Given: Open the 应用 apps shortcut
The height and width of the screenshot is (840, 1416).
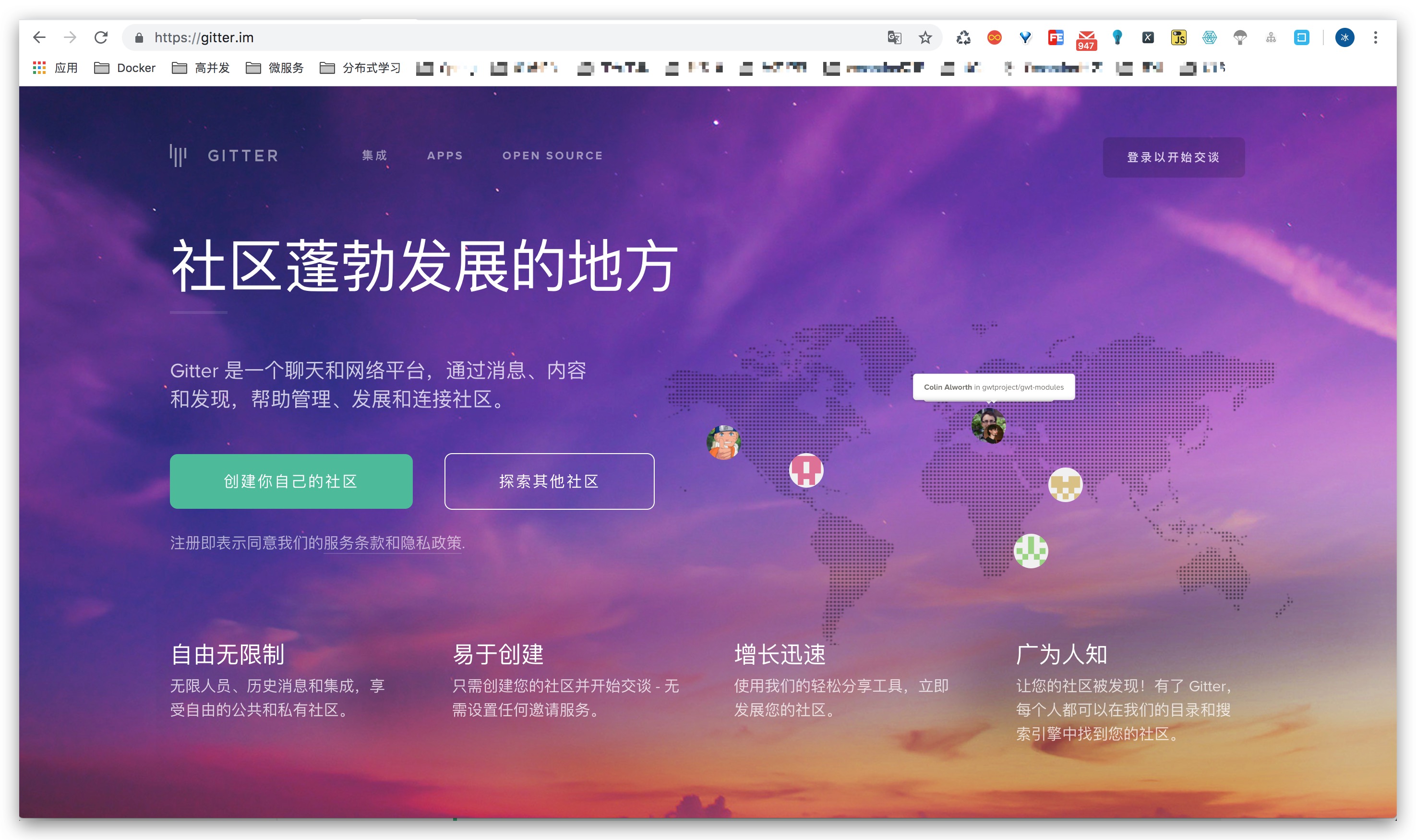Looking at the screenshot, I should pos(55,68).
